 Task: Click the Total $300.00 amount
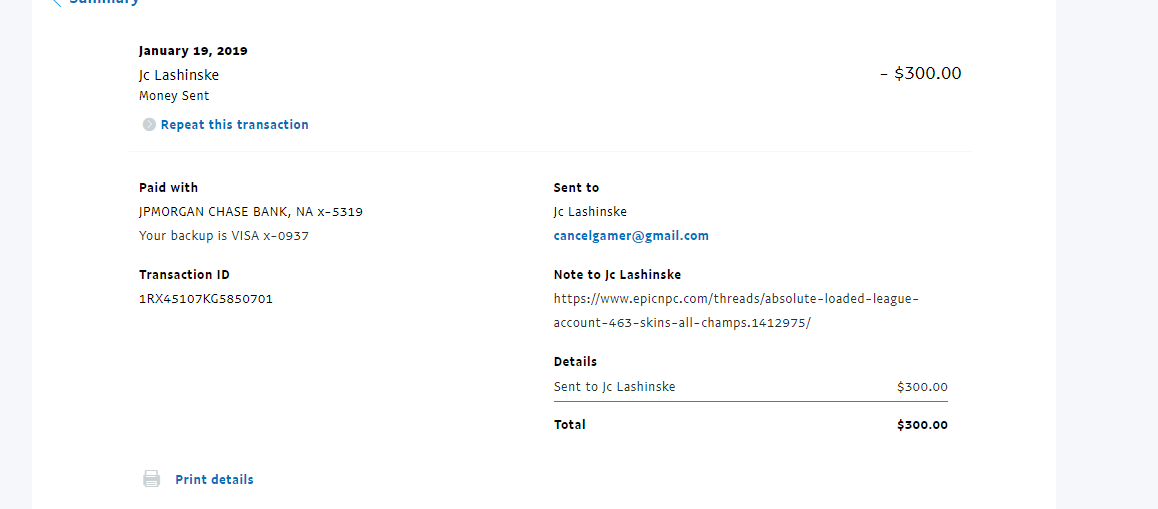[x=922, y=425]
